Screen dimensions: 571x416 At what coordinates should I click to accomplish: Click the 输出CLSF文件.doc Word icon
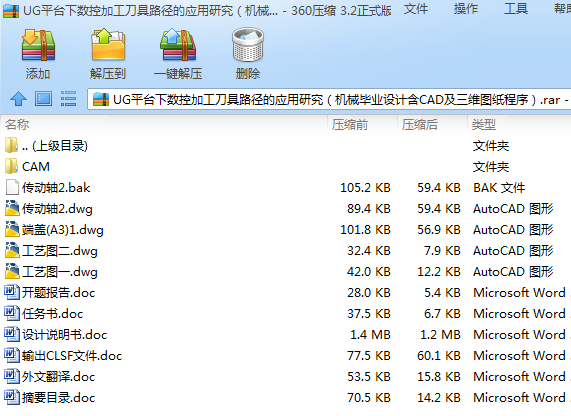[x=12, y=355]
